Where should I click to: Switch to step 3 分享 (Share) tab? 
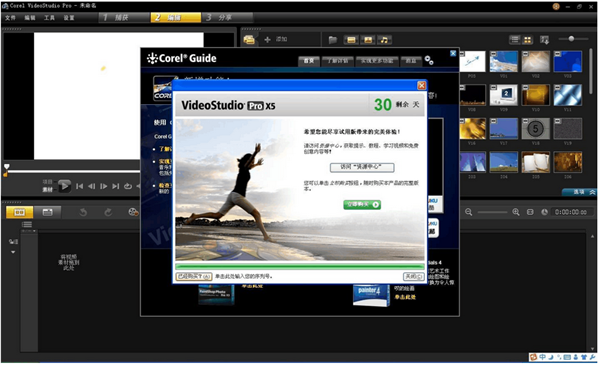pos(227,18)
